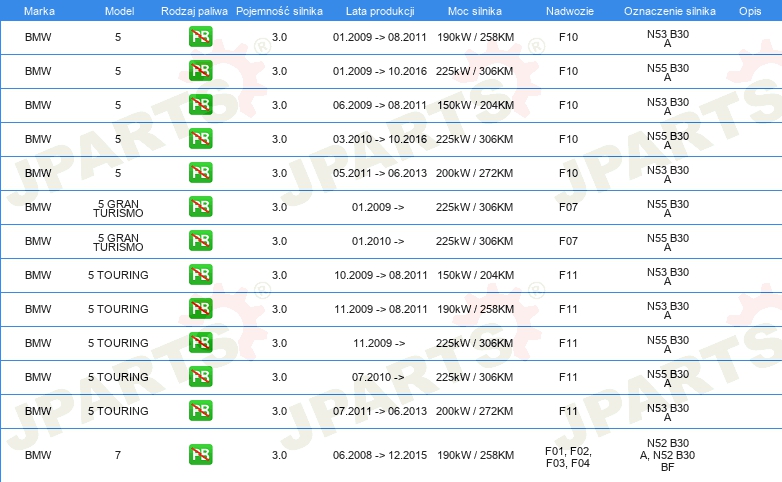Click the Lata produkcji column header
782x482 pixels.
tap(380, 11)
